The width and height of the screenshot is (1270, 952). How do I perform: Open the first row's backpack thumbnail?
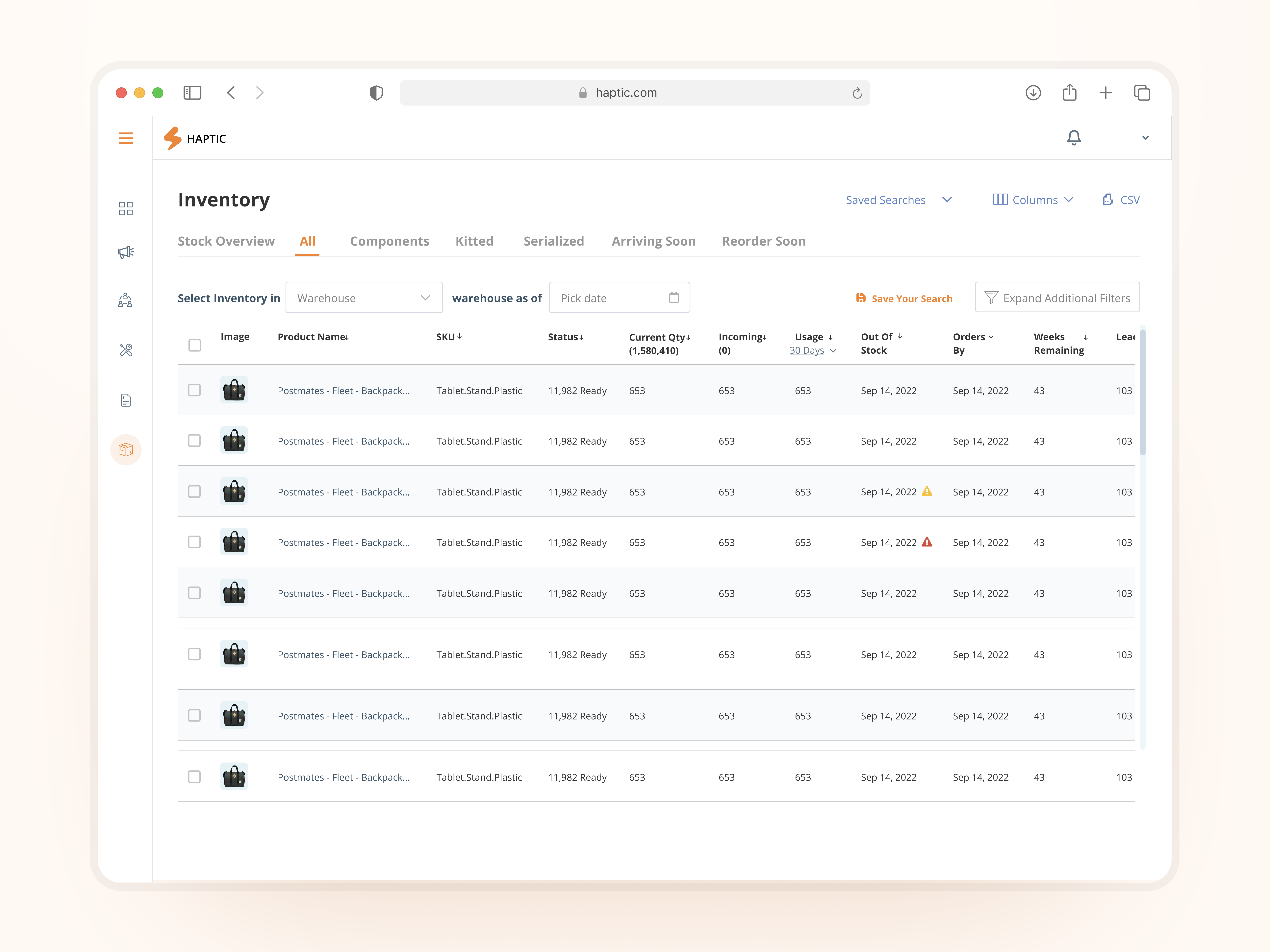click(x=234, y=390)
